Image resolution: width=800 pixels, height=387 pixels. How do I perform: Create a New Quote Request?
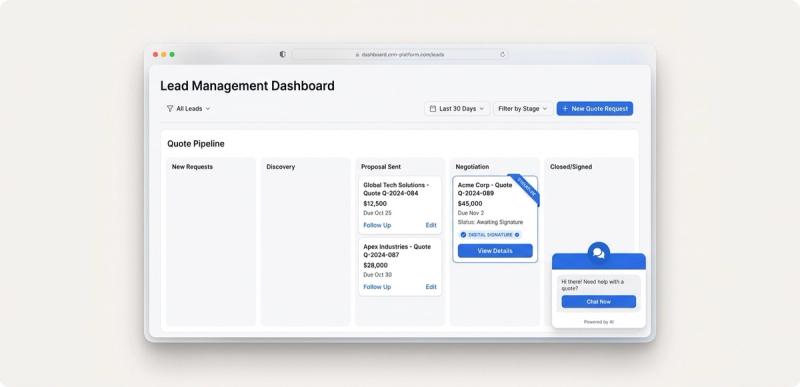pos(594,109)
